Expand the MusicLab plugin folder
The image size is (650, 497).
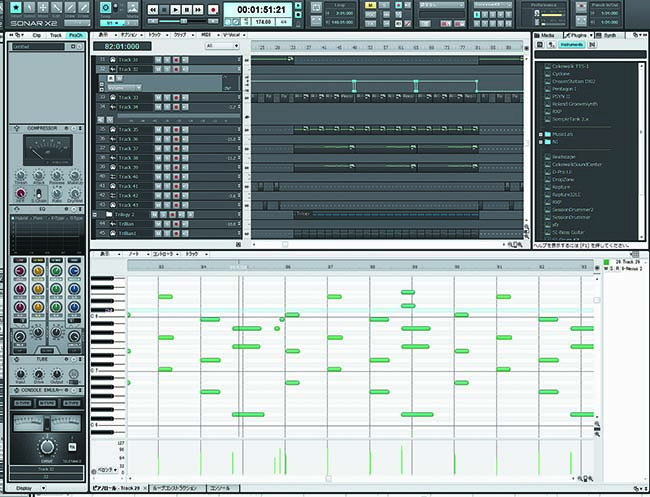point(541,135)
